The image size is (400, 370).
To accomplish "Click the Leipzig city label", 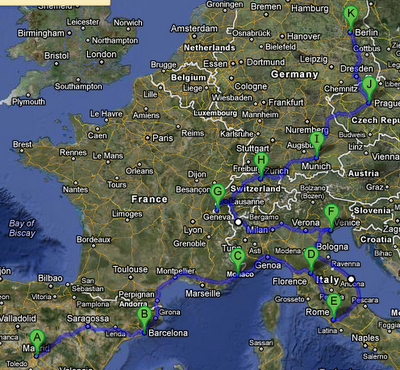I will pyautogui.click(x=313, y=59).
